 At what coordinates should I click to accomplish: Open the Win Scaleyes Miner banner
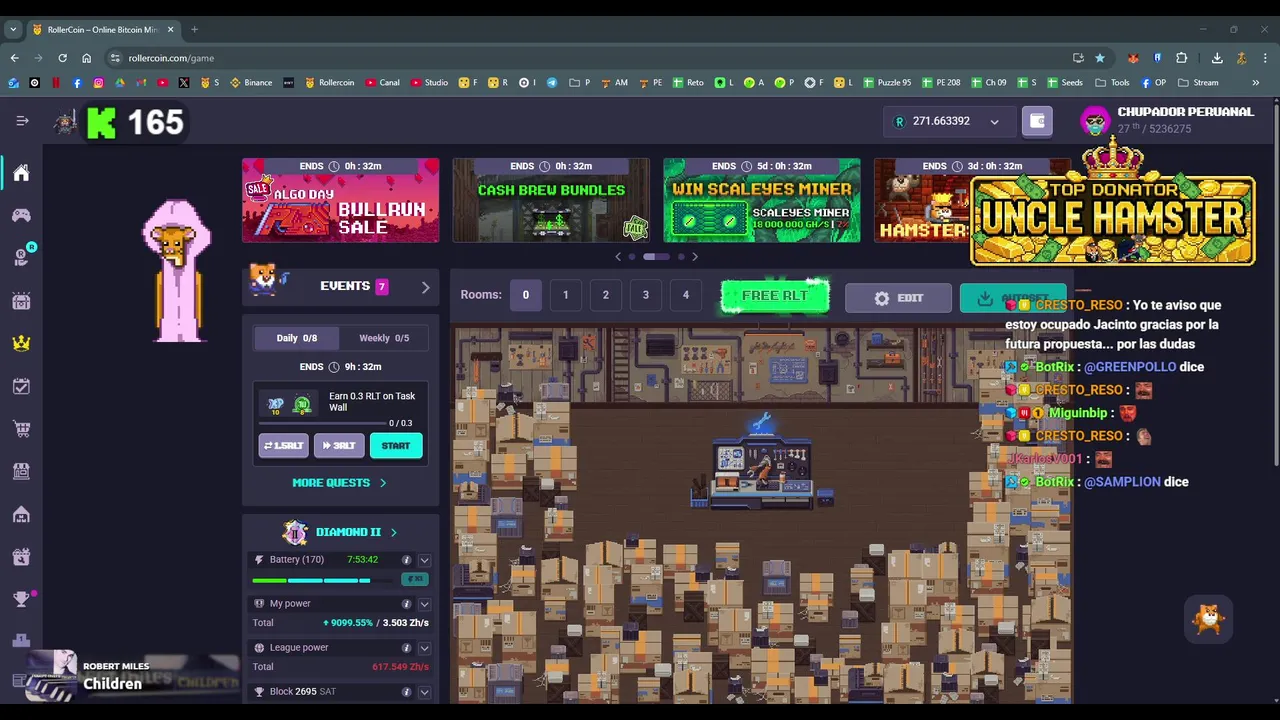[x=762, y=200]
